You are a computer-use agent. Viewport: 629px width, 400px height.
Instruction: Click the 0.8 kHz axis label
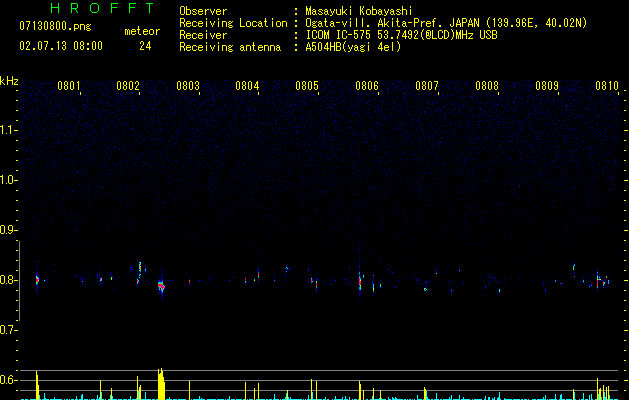(8, 280)
